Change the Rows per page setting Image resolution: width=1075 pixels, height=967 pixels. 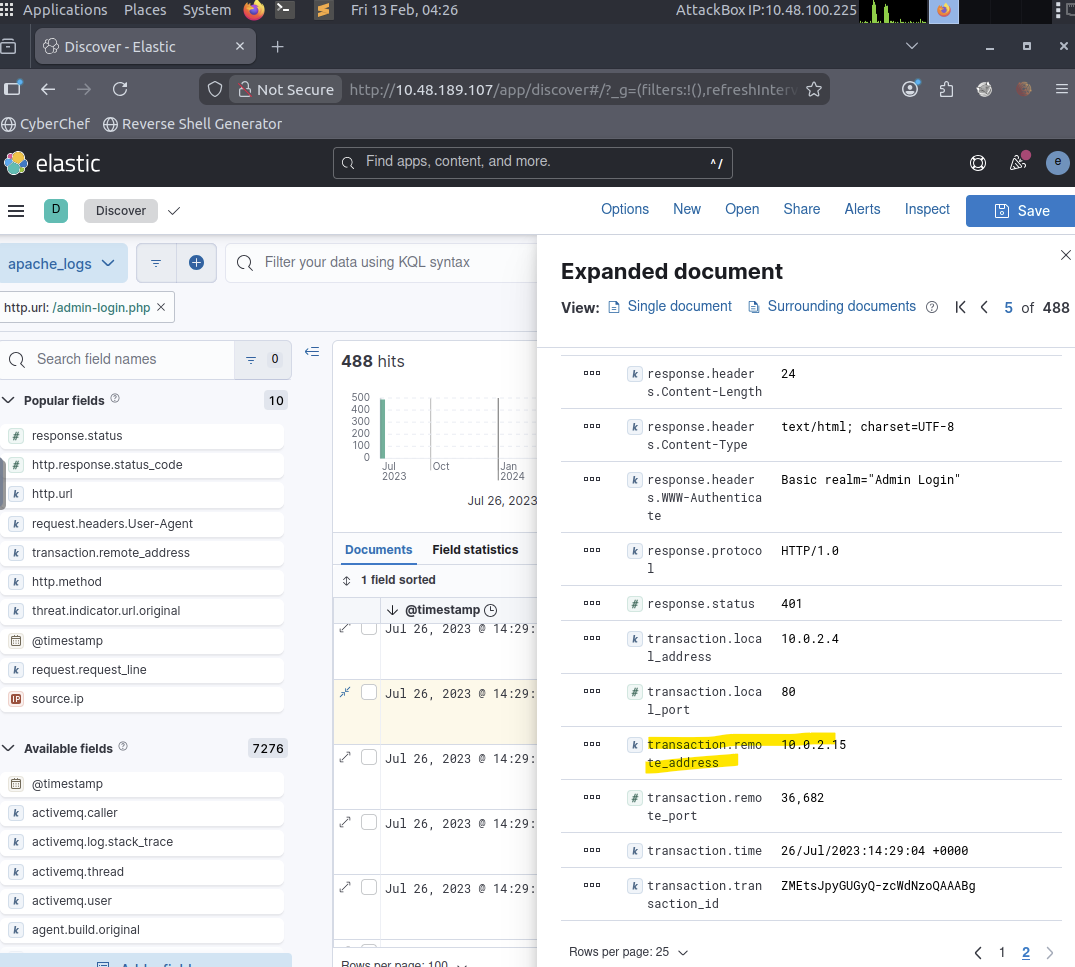628,952
